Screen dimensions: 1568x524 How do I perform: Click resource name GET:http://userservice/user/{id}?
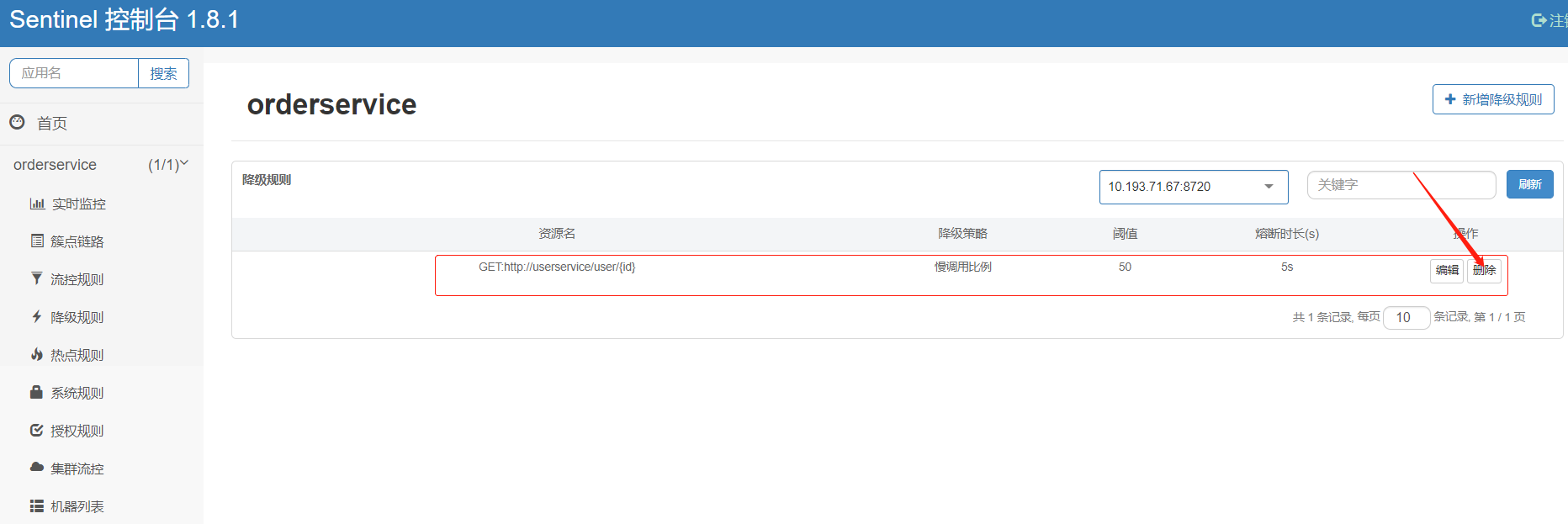[x=557, y=267]
